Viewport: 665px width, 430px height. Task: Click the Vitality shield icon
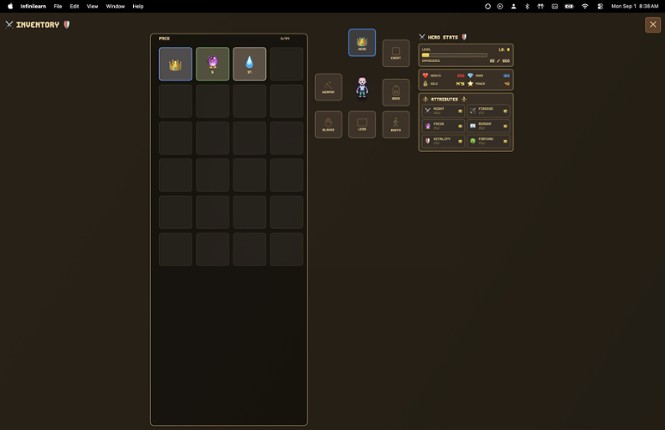tap(428, 141)
